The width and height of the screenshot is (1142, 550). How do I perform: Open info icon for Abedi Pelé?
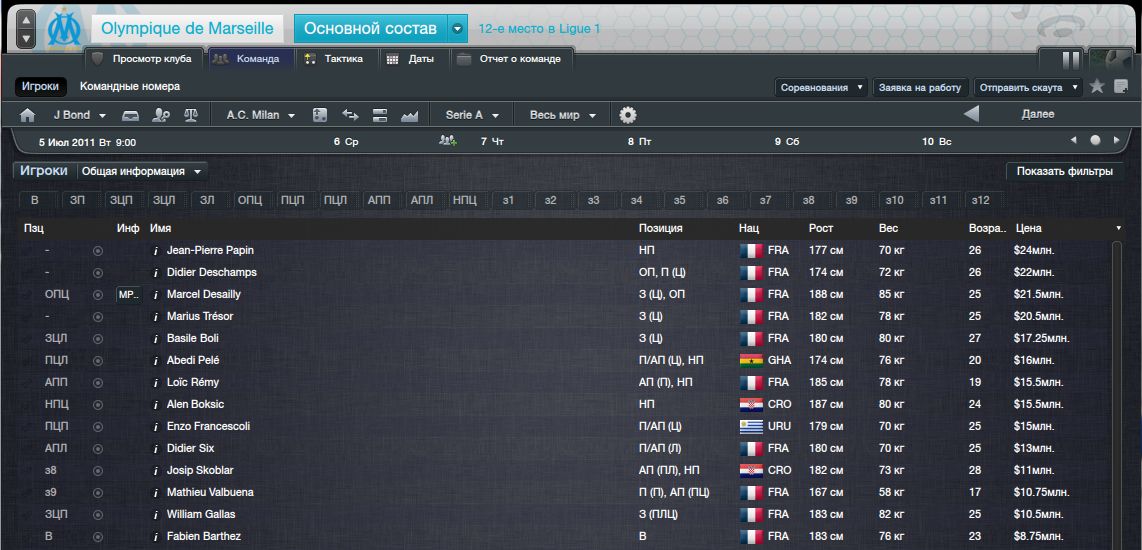(x=154, y=361)
